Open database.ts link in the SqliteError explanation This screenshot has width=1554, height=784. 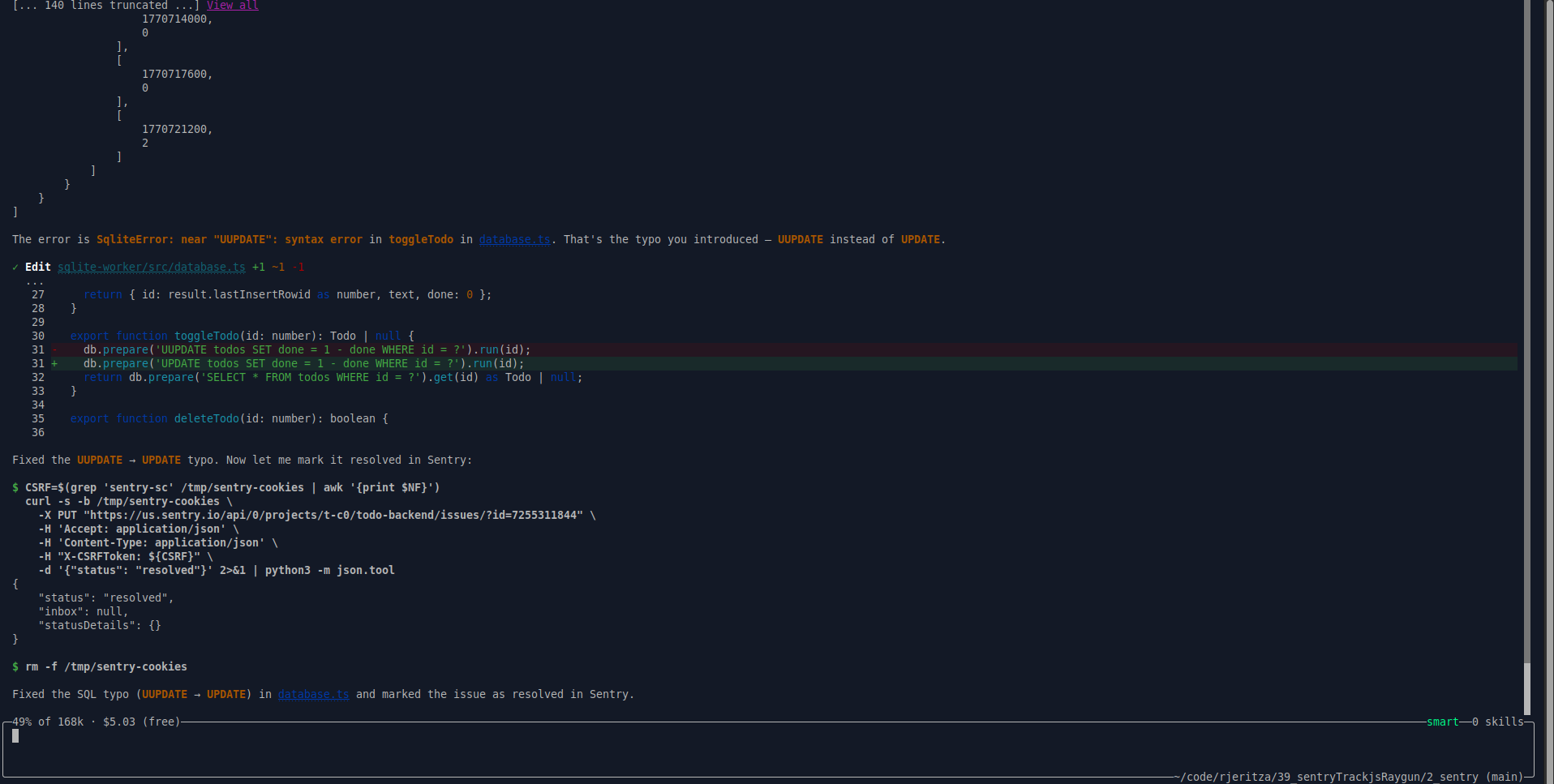pos(514,239)
